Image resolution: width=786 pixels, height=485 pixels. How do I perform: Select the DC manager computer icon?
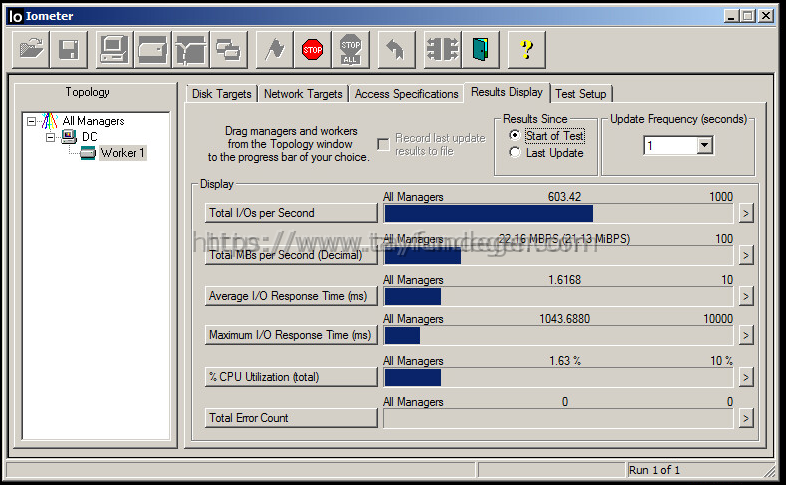(69, 136)
